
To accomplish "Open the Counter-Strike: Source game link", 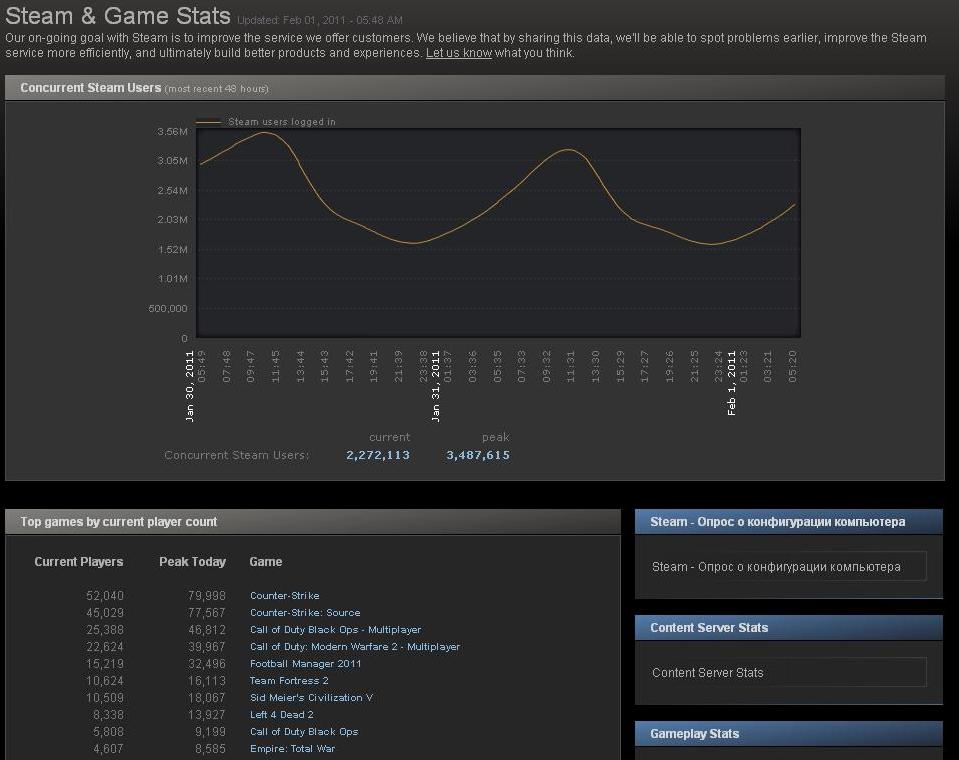I will 305,613.
